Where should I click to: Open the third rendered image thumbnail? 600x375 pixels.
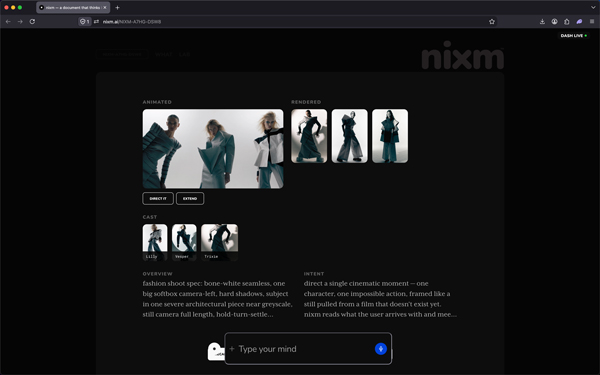(390, 136)
